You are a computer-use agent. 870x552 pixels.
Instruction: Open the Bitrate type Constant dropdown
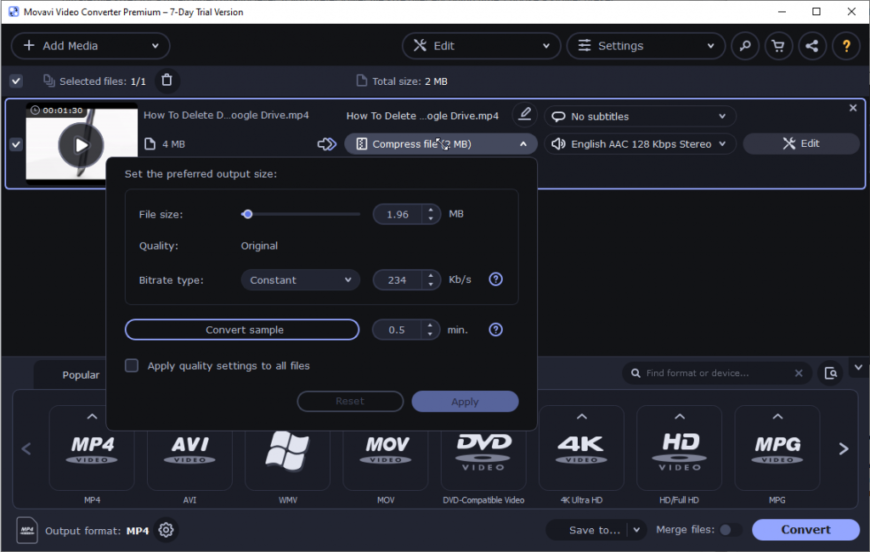(x=301, y=280)
